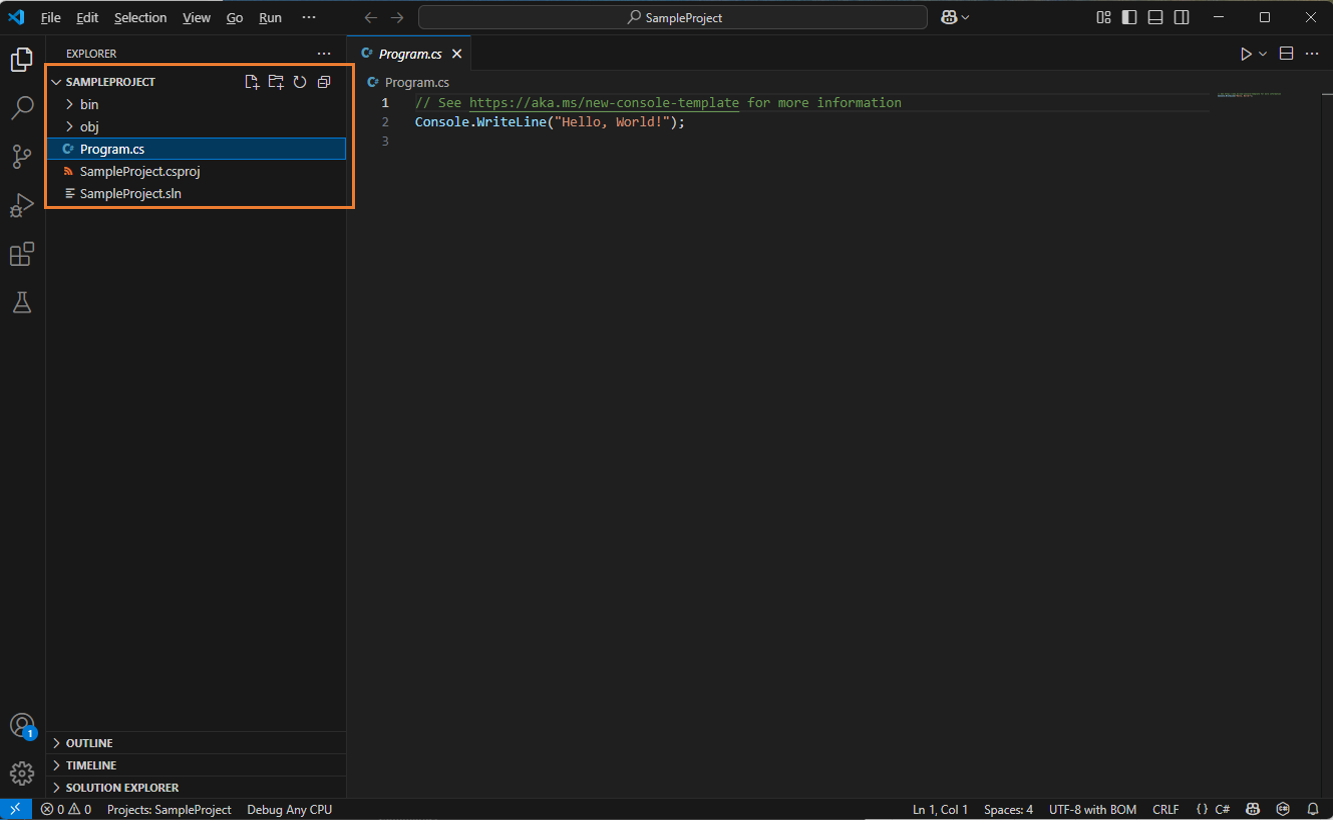The width and height of the screenshot is (1333, 820).
Task: Expand the SOLUTION EXPLORER section
Action: coord(122,787)
